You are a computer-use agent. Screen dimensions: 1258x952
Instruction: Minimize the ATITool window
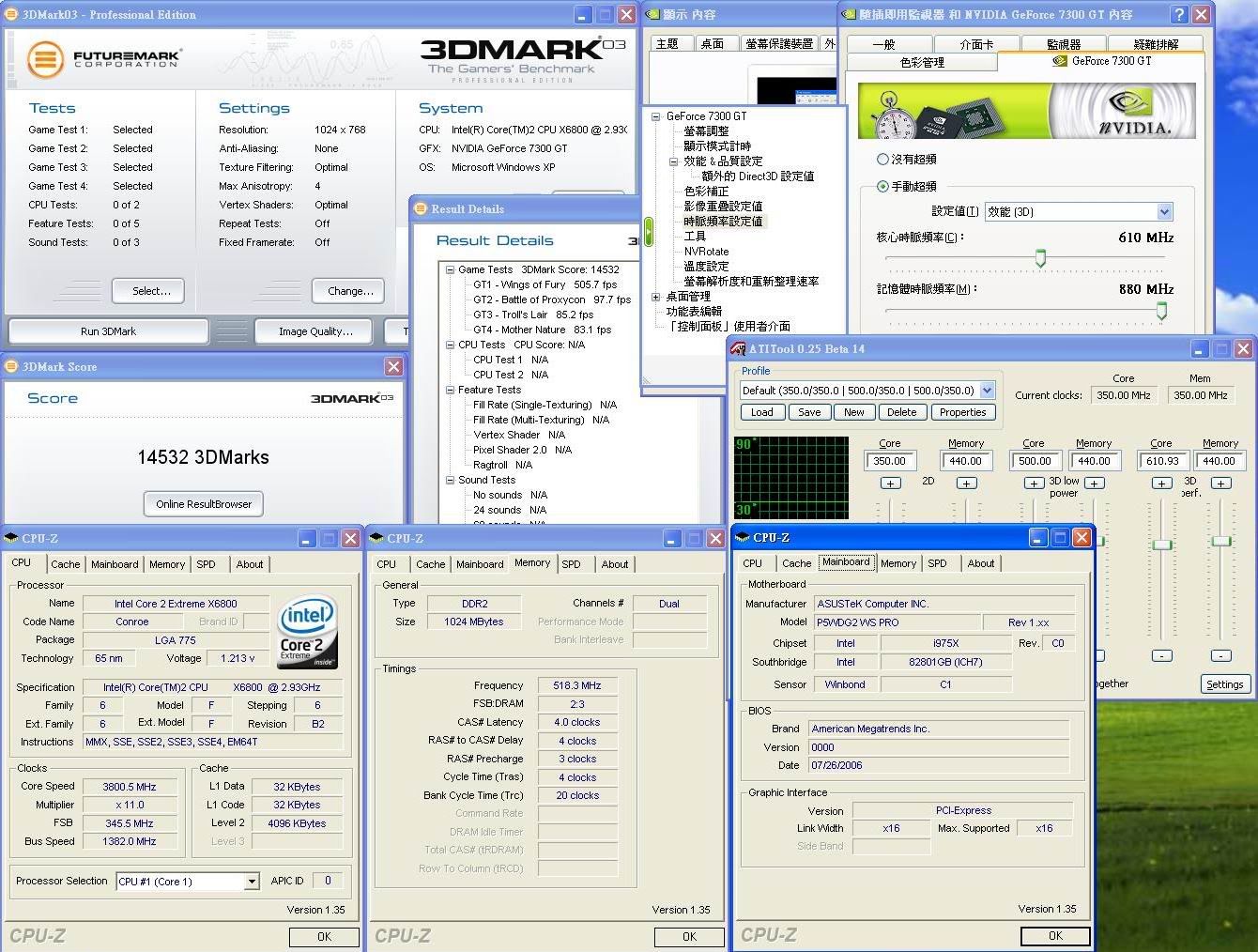pyautogui.click(x=1200, y=348)
